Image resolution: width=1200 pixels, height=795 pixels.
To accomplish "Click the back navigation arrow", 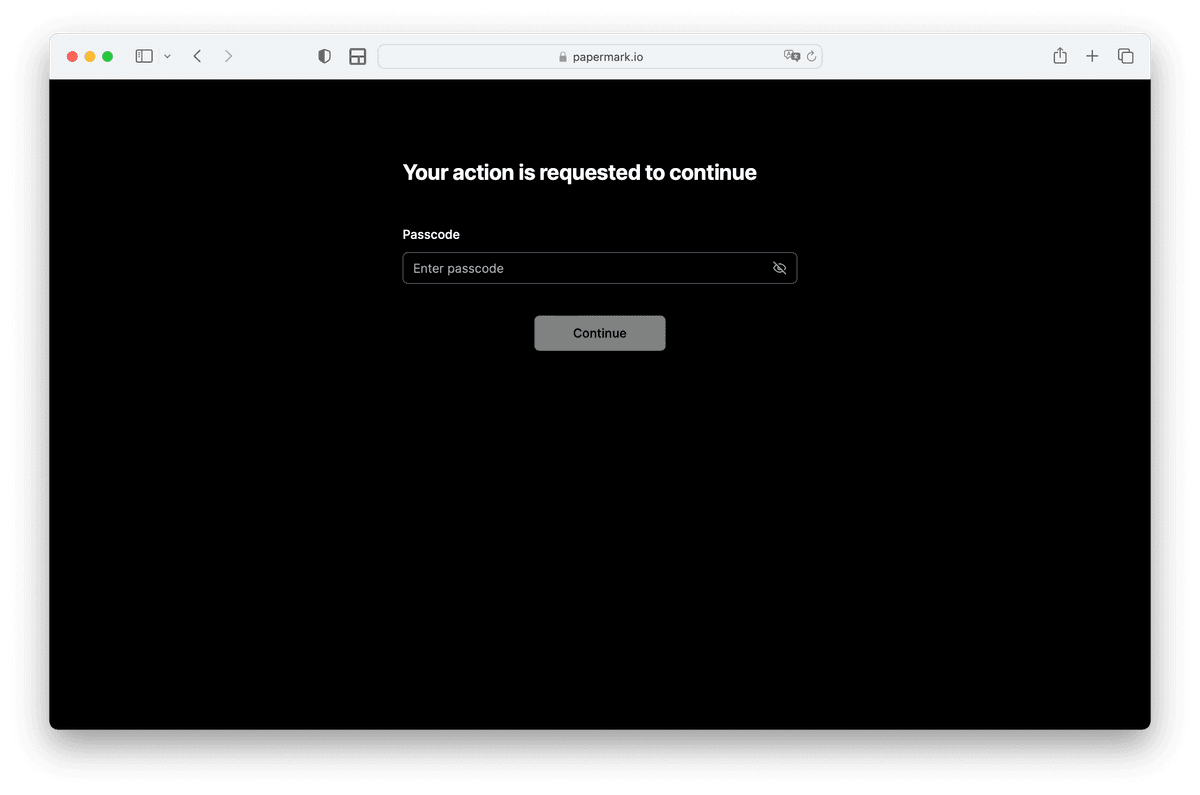I will [x=196, y=56].
